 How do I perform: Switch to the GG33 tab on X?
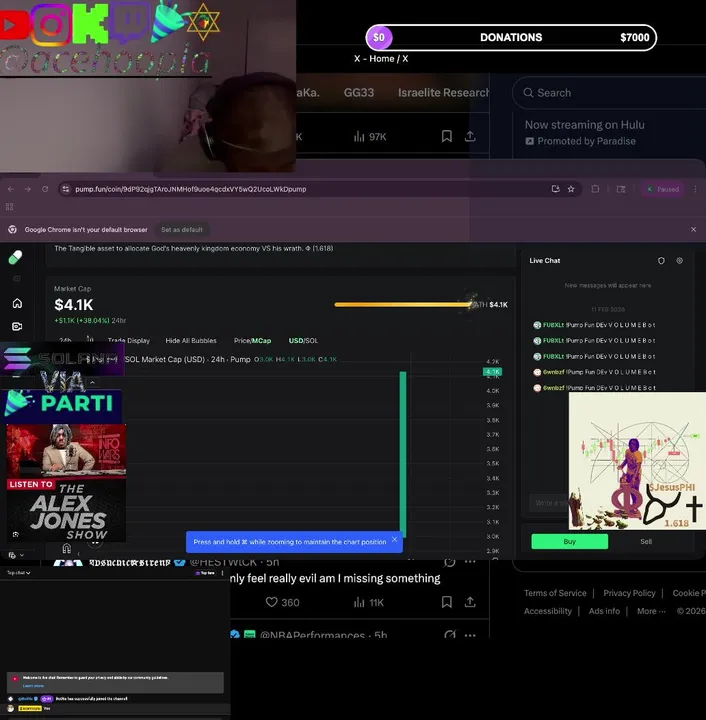(359, 93)
